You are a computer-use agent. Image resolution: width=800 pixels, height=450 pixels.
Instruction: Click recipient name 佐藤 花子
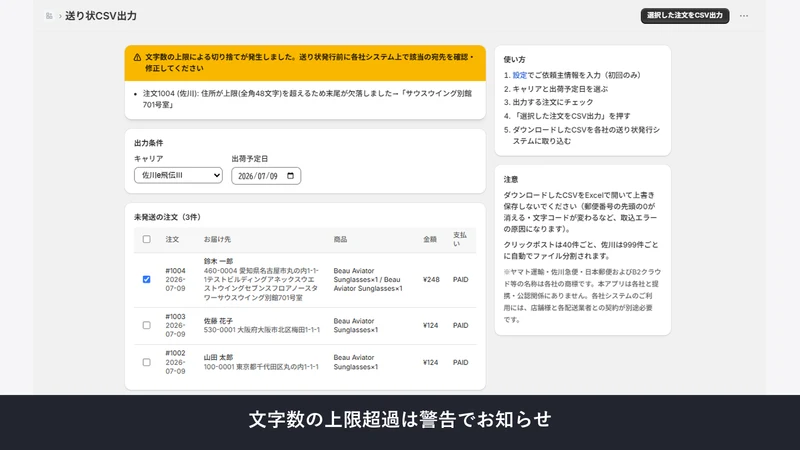coord(218,321)
